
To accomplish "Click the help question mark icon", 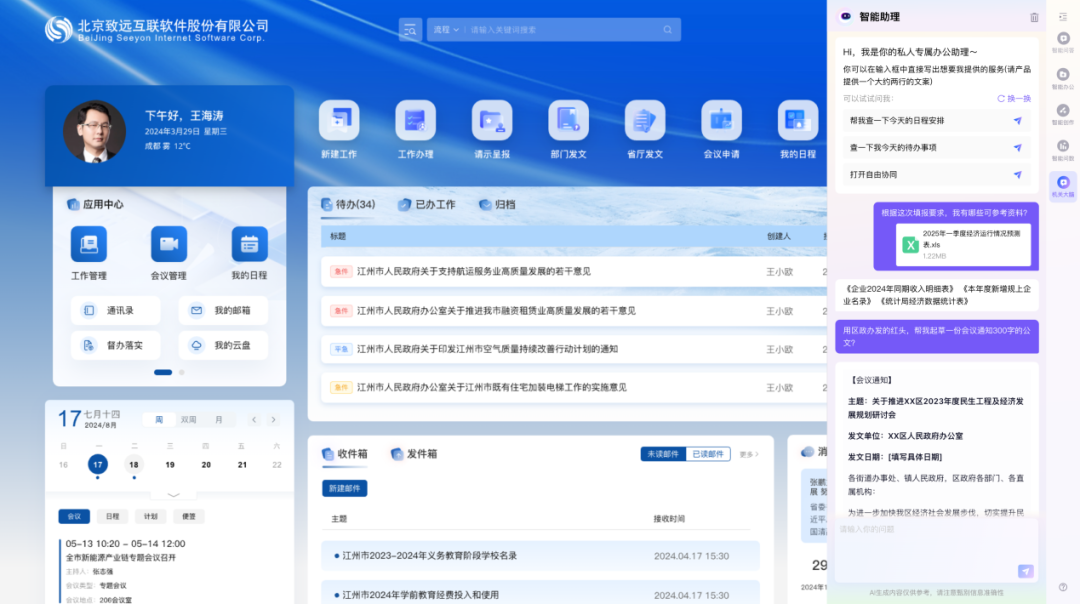I will click(x=1063, y=587).
